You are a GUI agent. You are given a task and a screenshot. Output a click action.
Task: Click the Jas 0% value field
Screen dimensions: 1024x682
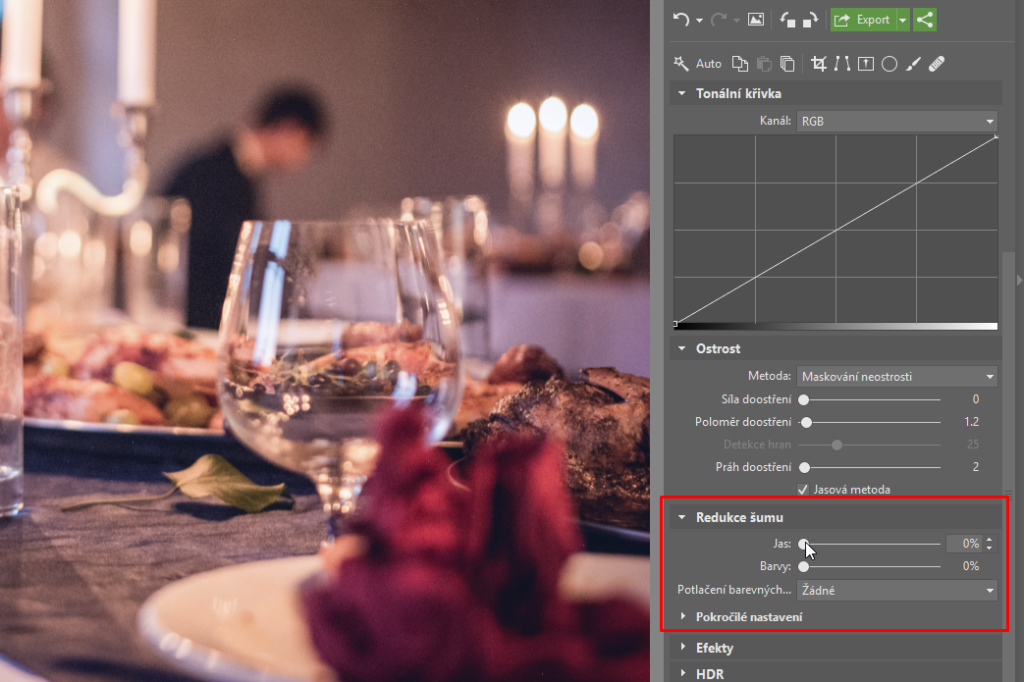tap(964, 544)
